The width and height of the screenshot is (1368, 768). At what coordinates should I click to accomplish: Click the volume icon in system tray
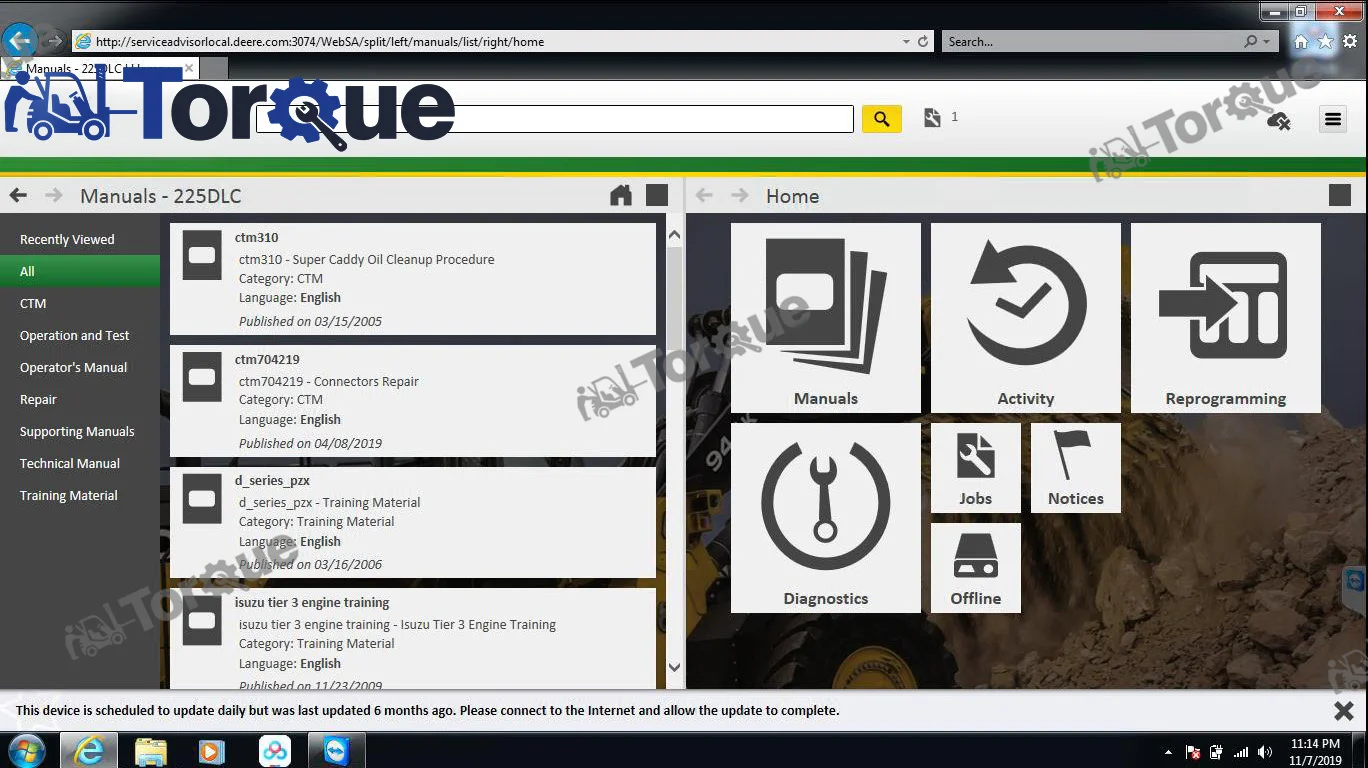point(1265,752)
